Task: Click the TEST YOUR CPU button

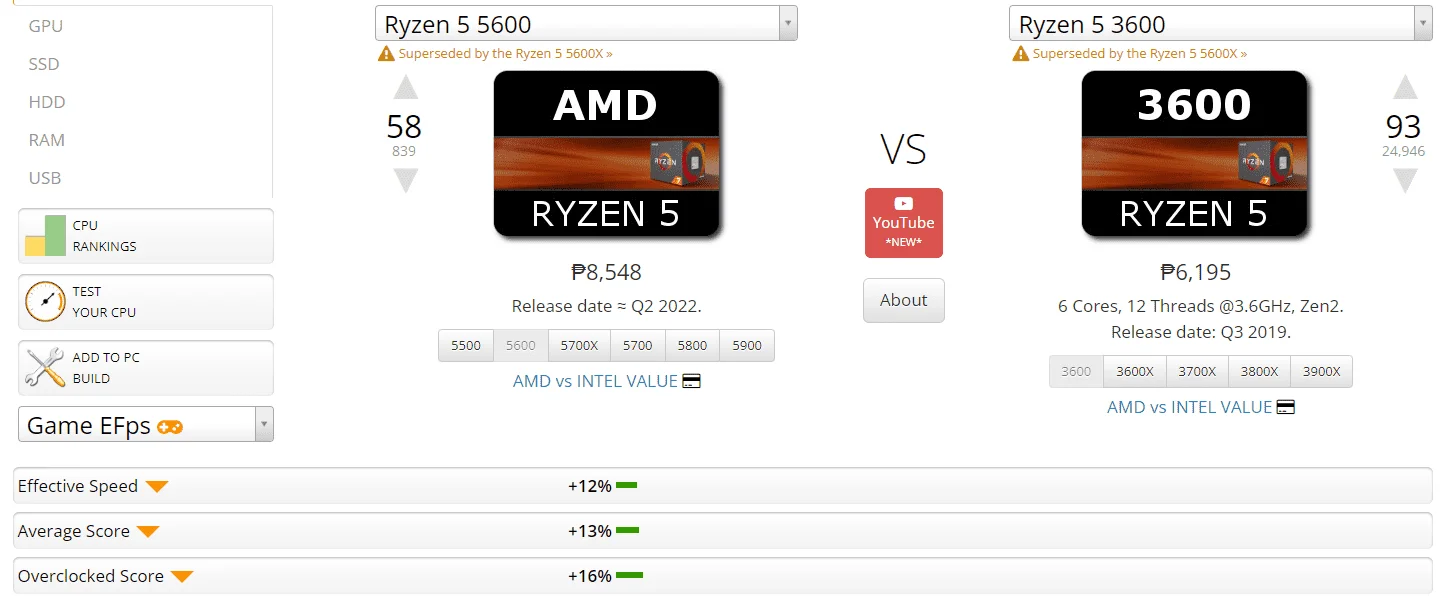Action: click(x=145, y=302)
